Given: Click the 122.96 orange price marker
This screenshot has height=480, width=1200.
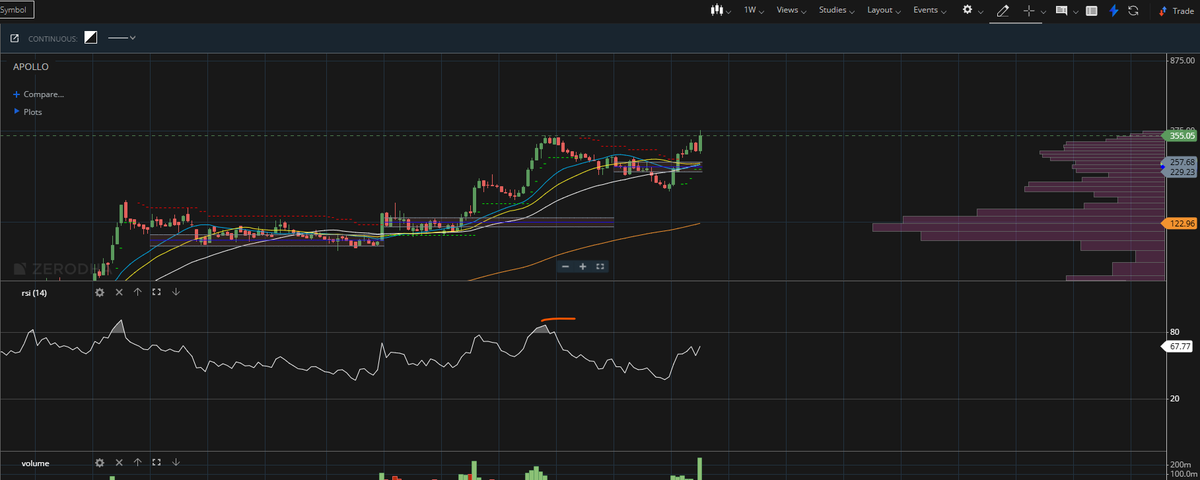Looking at the screenshot, I should click(x=1181, y=223).
